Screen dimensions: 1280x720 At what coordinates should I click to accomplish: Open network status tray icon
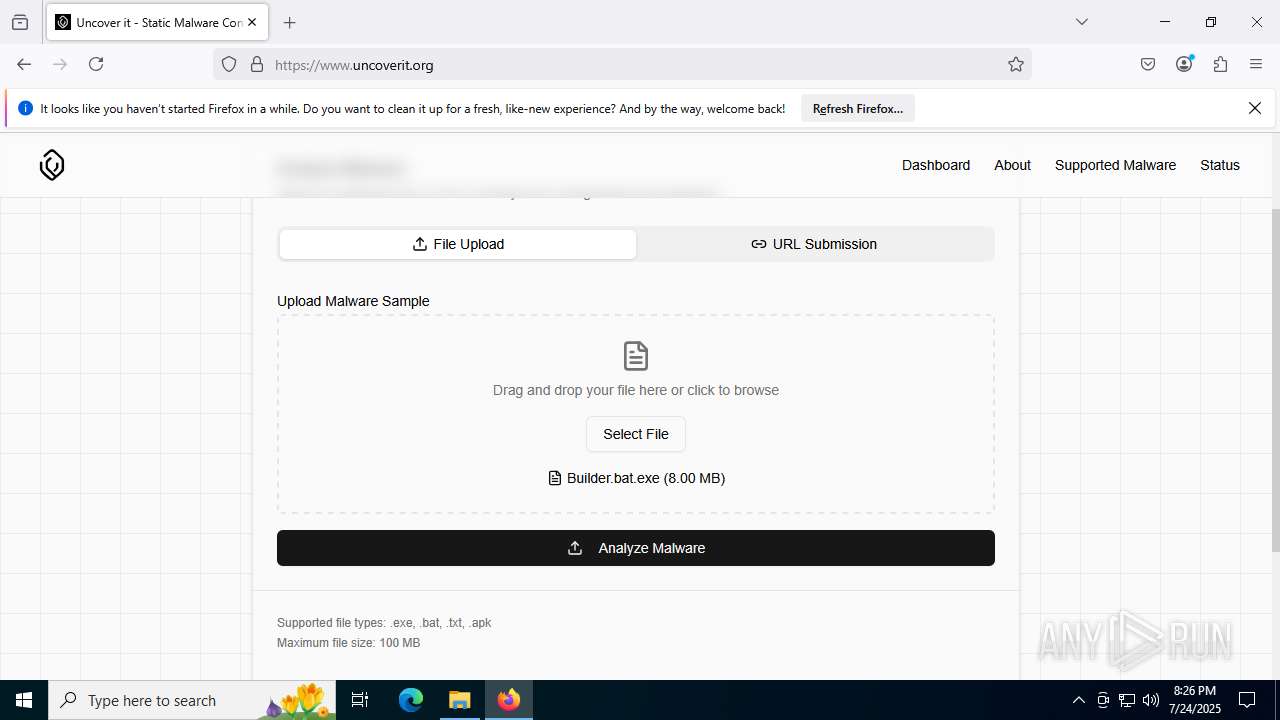(1127, 700)
